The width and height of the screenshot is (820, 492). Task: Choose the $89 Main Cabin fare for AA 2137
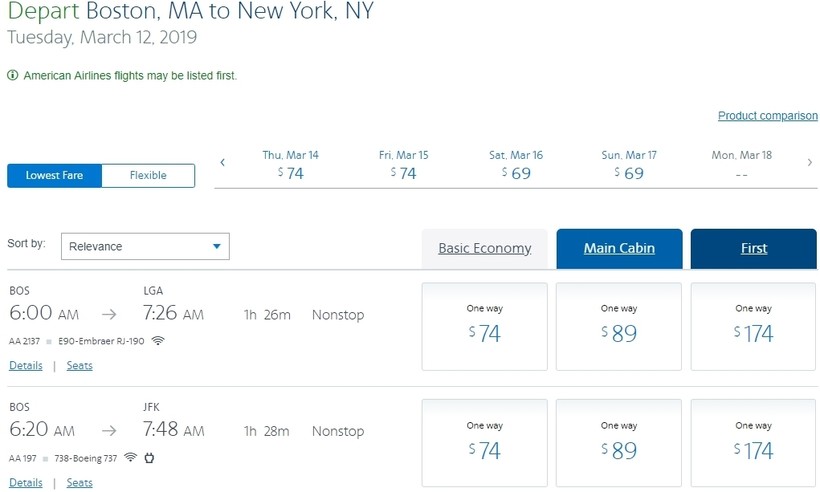[x=619, y=327]
